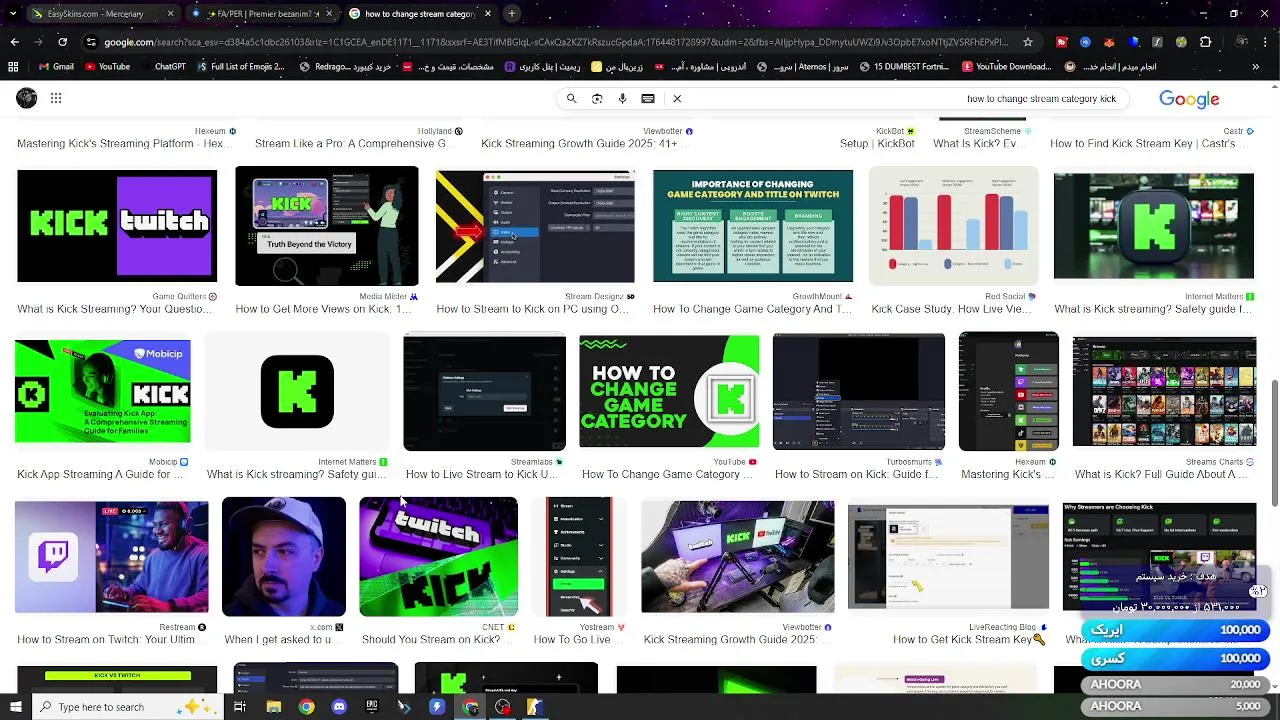Open the blue lightning-bolt app on the taskbar
Image resolution: width=1280 pixels, height=720 pixels.
pos(437,707)
